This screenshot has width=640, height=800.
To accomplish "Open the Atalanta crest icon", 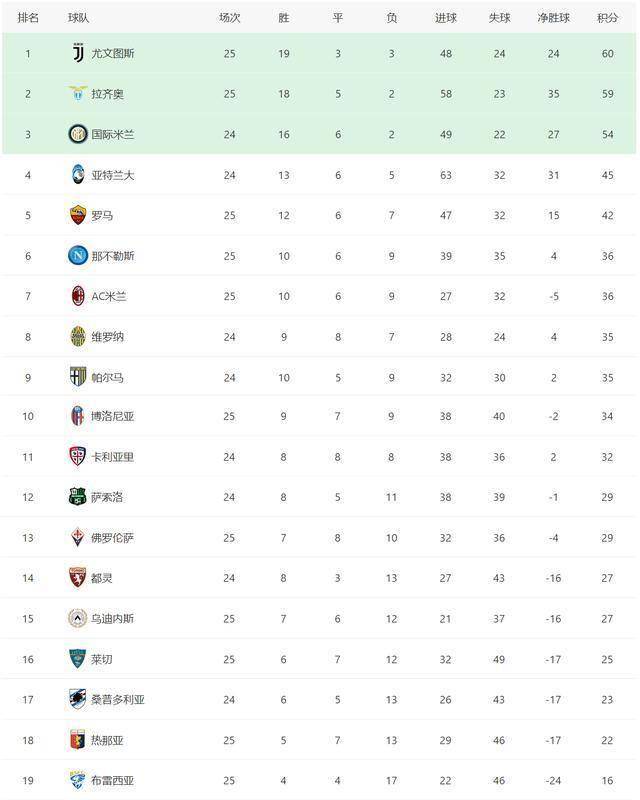I will click(78, 174).
